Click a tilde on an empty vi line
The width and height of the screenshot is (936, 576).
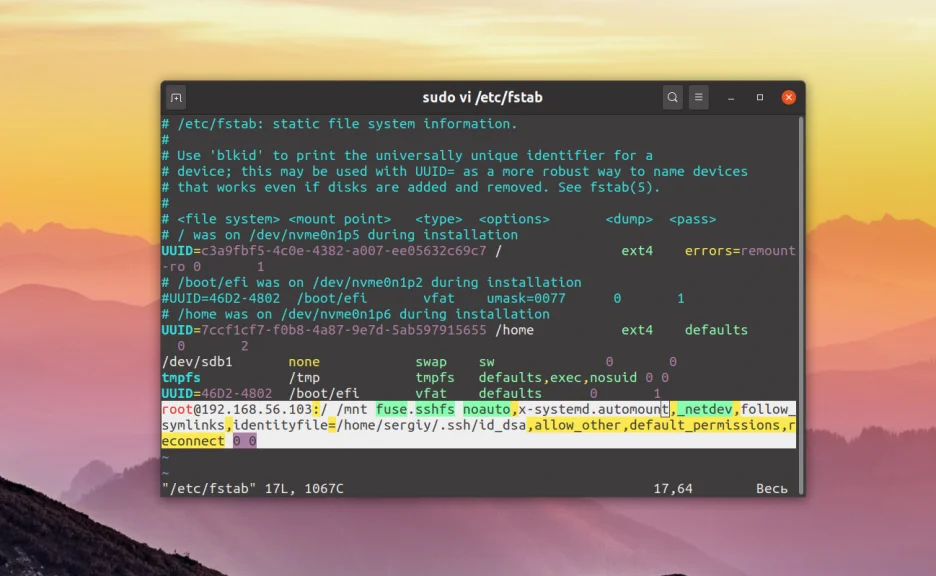point(164,458)
